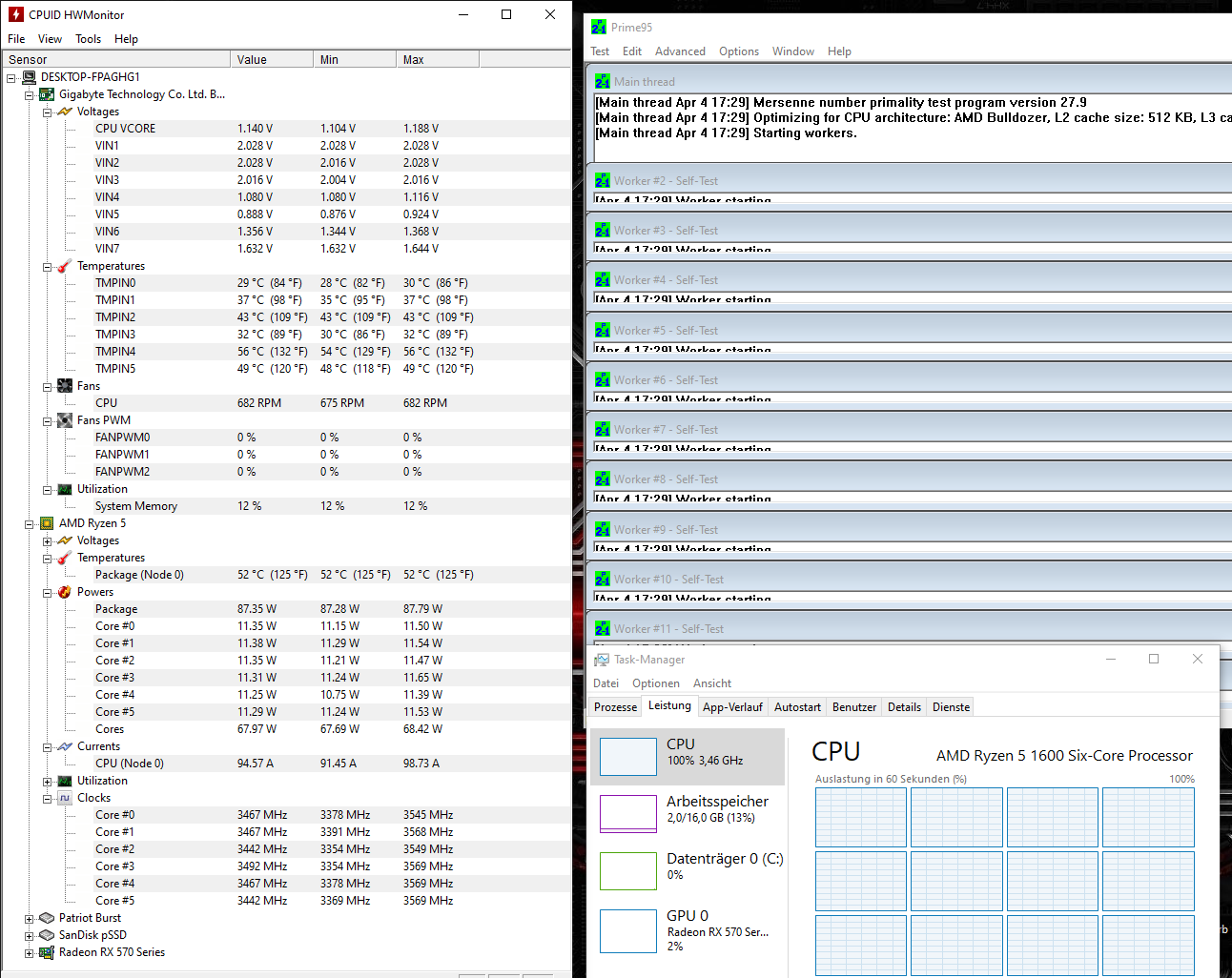
Task: Click the Utilization icon under Gigabyte node
Action: (x=64, y=488)
